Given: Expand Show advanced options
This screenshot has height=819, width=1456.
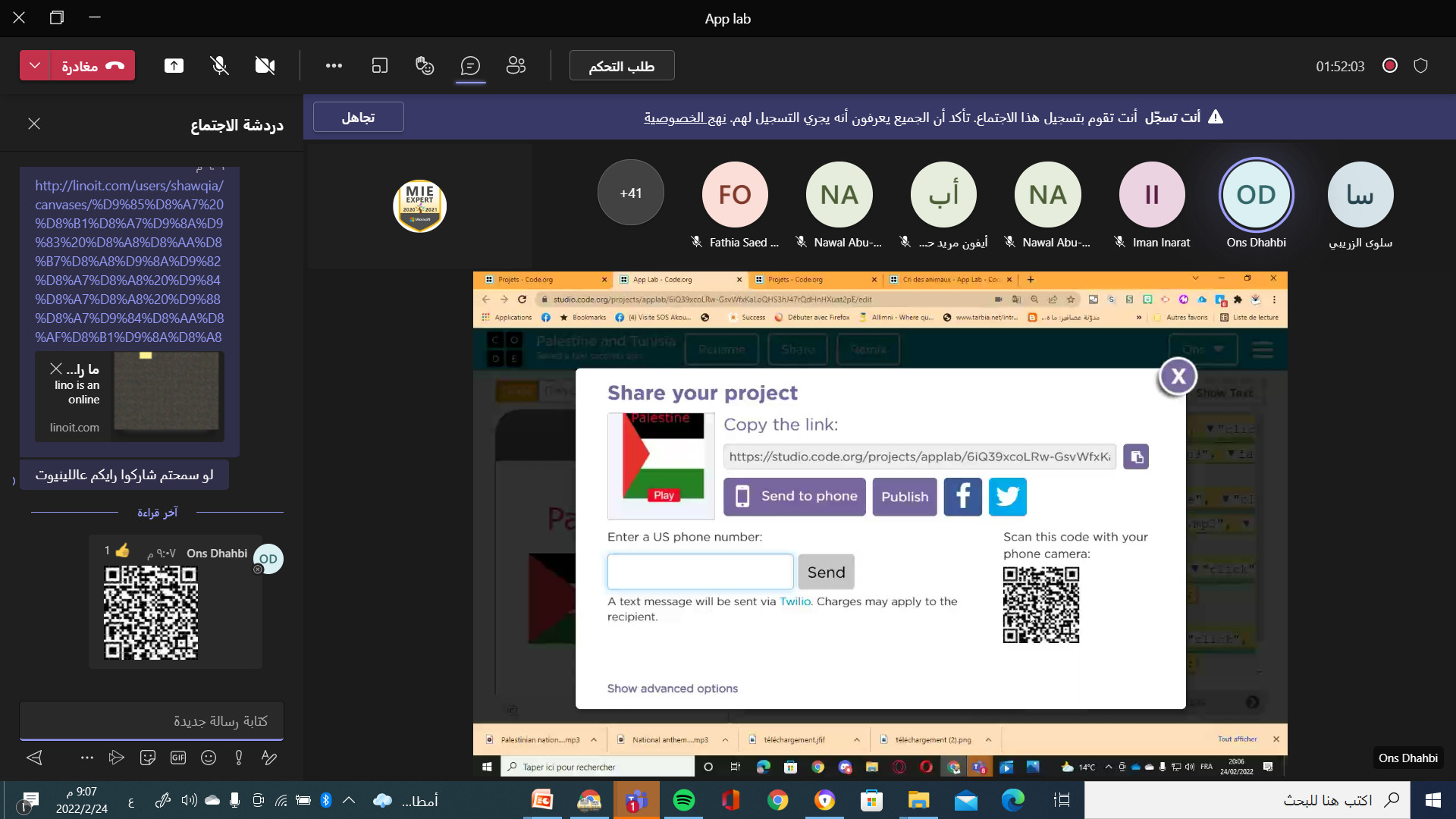Looking at the screenshot, I should coord(672,689).
